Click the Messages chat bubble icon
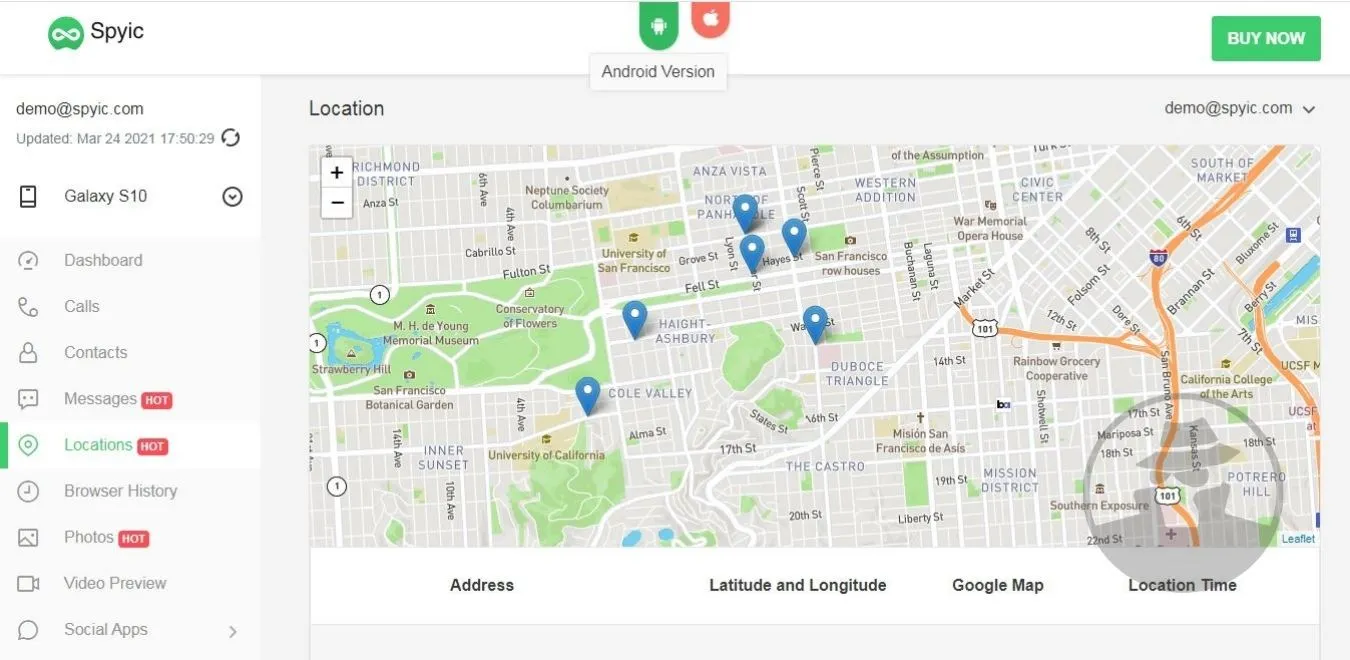The height and width of the screenshot is (660, 1350). tap(28, 399)
